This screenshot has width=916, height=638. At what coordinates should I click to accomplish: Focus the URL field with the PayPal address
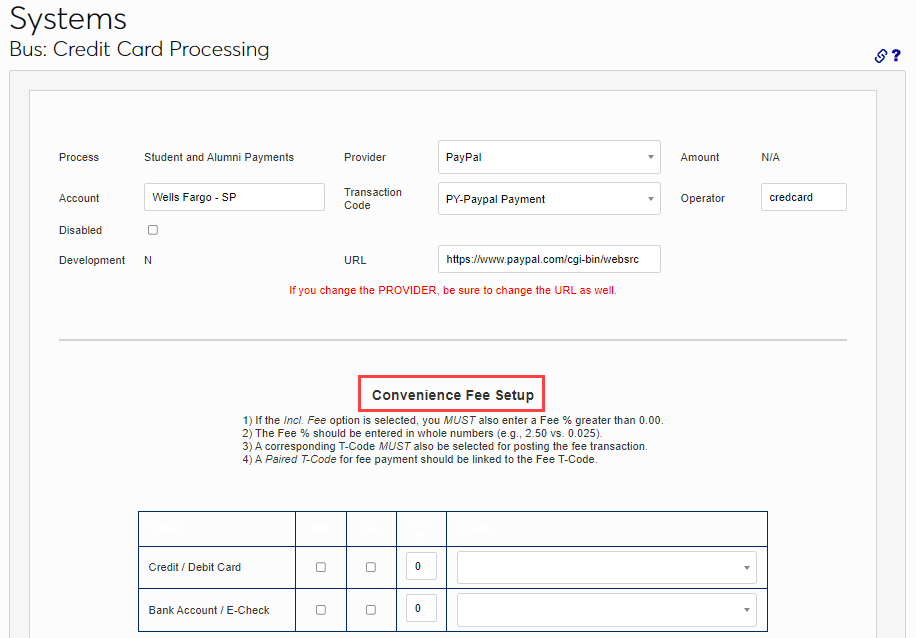click(x=549, y=259)
